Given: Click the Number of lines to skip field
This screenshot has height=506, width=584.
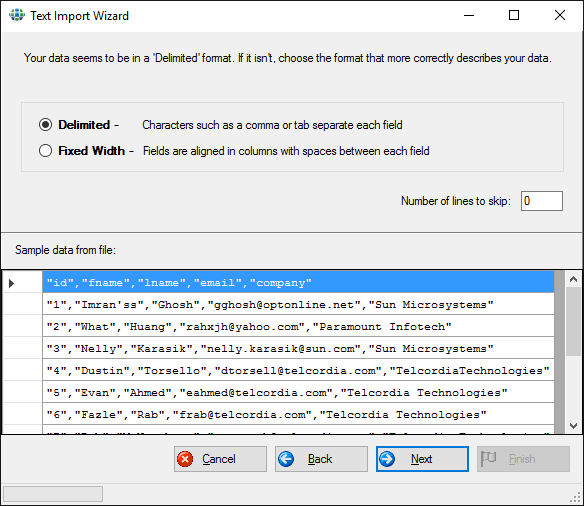Looking at the screenshot, I should (x=542, y=201).
